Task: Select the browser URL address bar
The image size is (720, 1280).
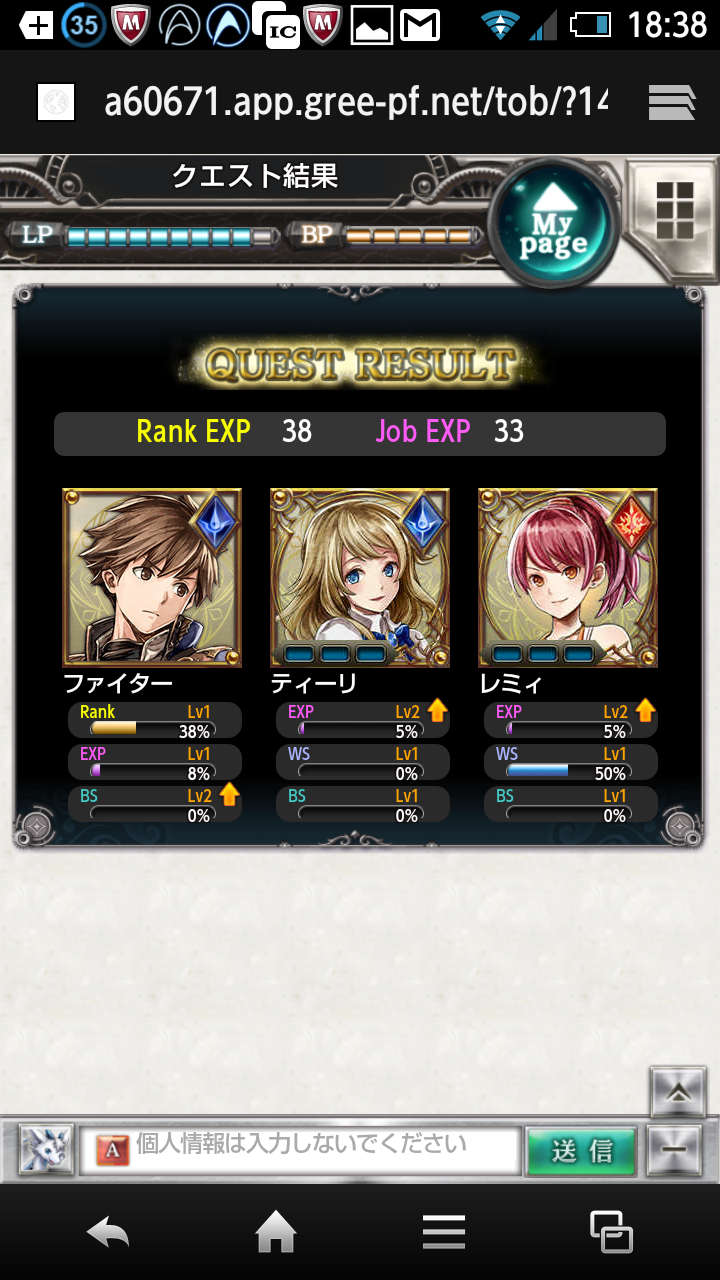Action: coord(356,102)
